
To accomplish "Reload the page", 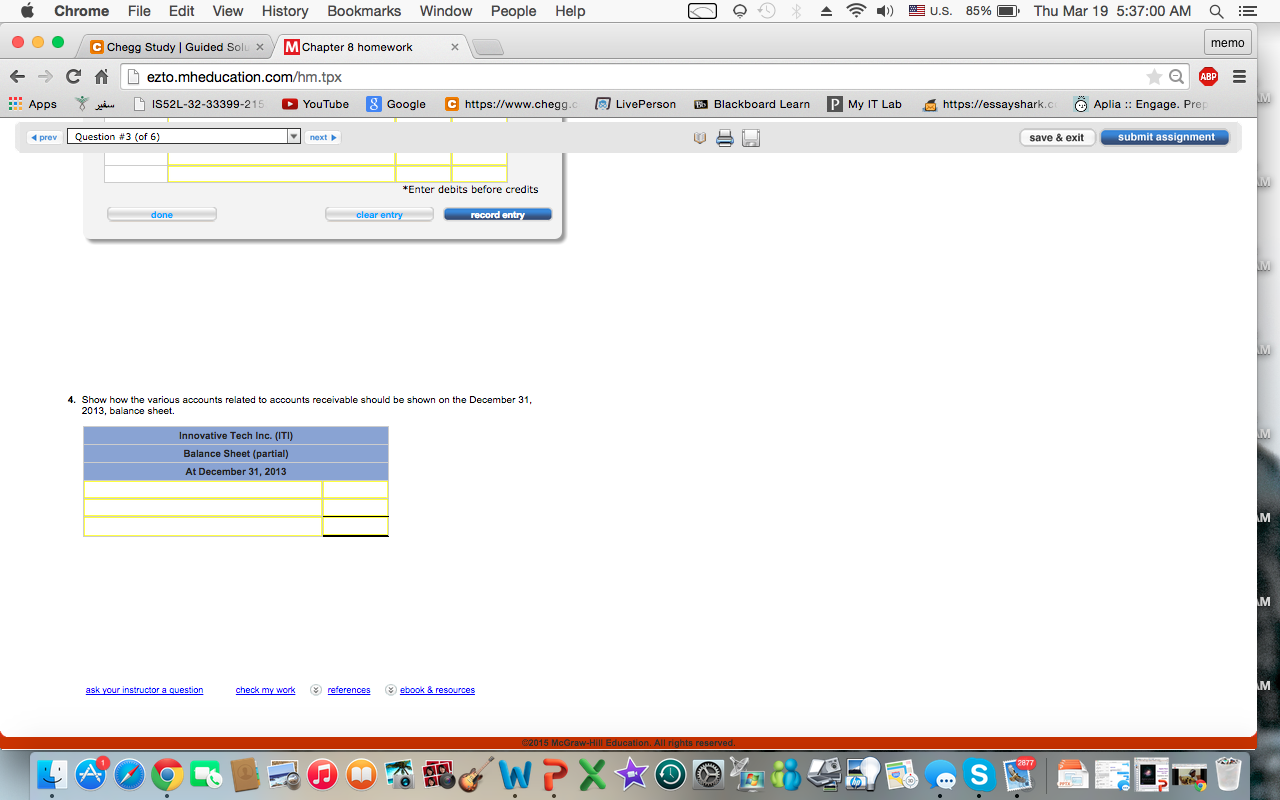I will (x=73, y=77).
